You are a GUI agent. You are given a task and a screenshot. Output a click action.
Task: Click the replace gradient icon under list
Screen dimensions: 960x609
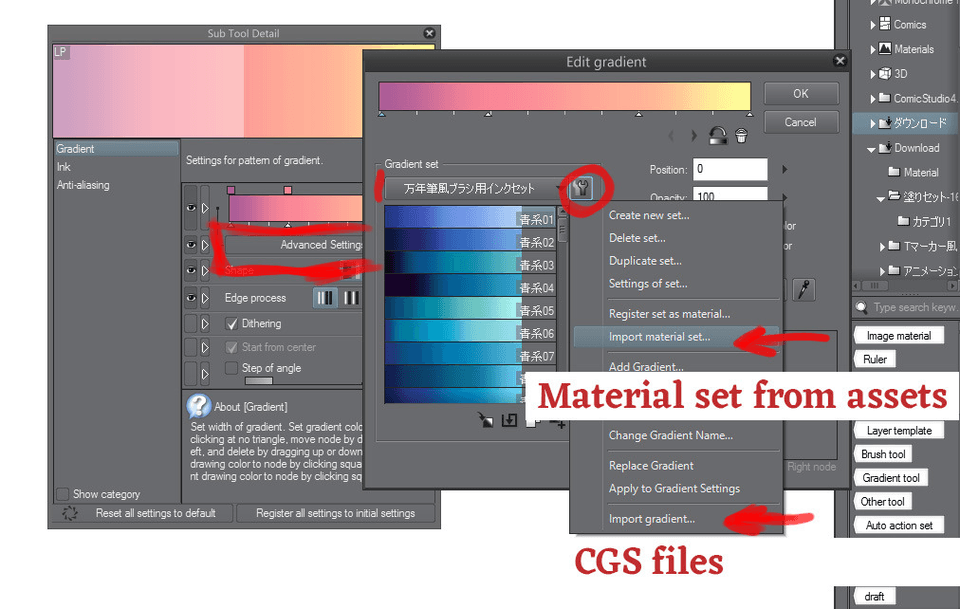tap(486, 420)
